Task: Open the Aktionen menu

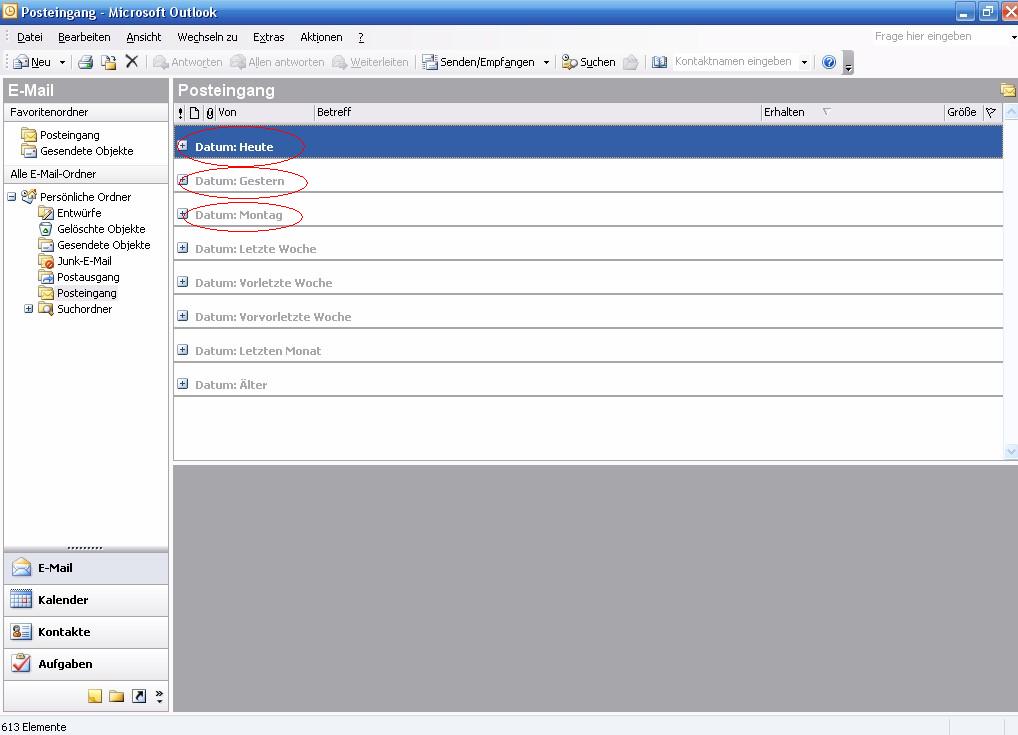Action: coord(321,37)
